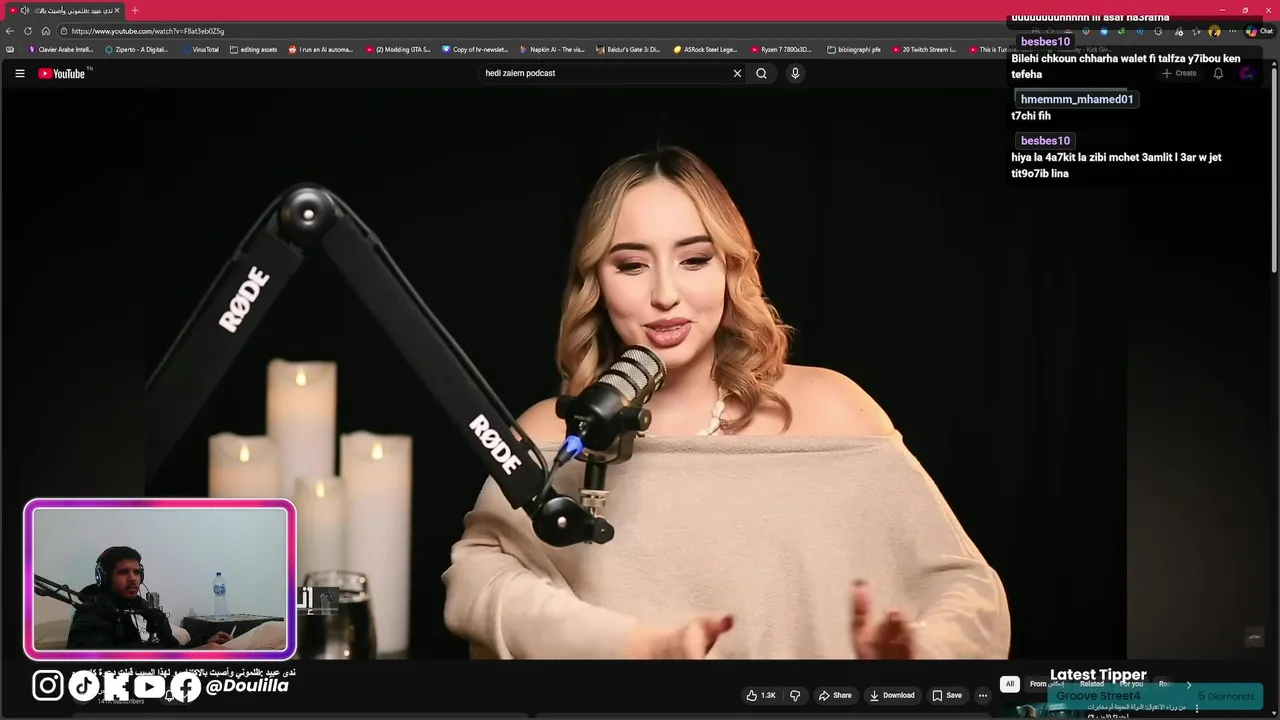Click the 'Groove Street4' tipper name
Viewport: 1280px width, 720px height.
click(x=1098, y=696)
